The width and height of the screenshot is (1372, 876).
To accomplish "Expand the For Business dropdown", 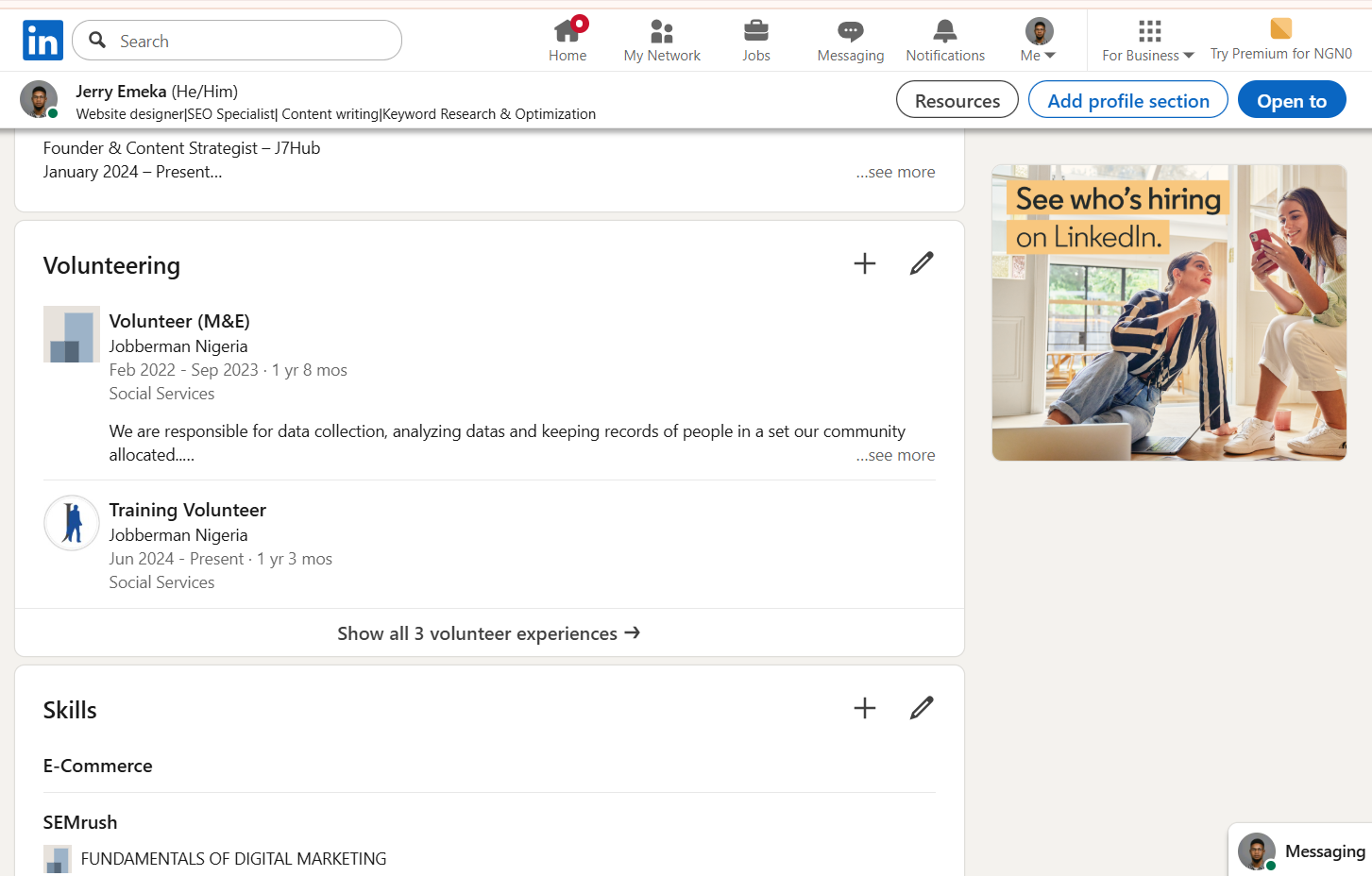I will (x=1147, y=38).
